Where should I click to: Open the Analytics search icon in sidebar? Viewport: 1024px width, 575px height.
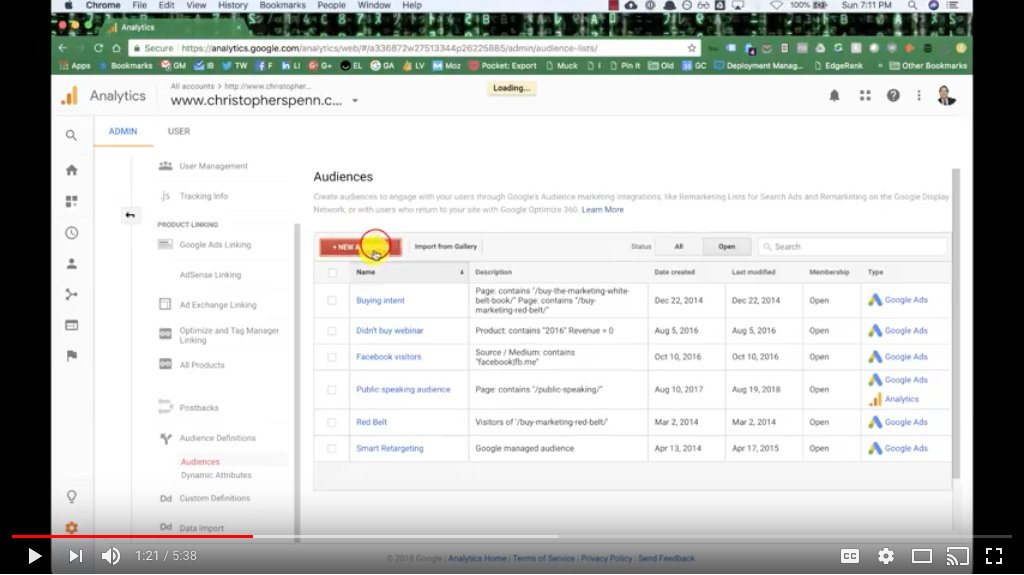[x=71, y=135]
